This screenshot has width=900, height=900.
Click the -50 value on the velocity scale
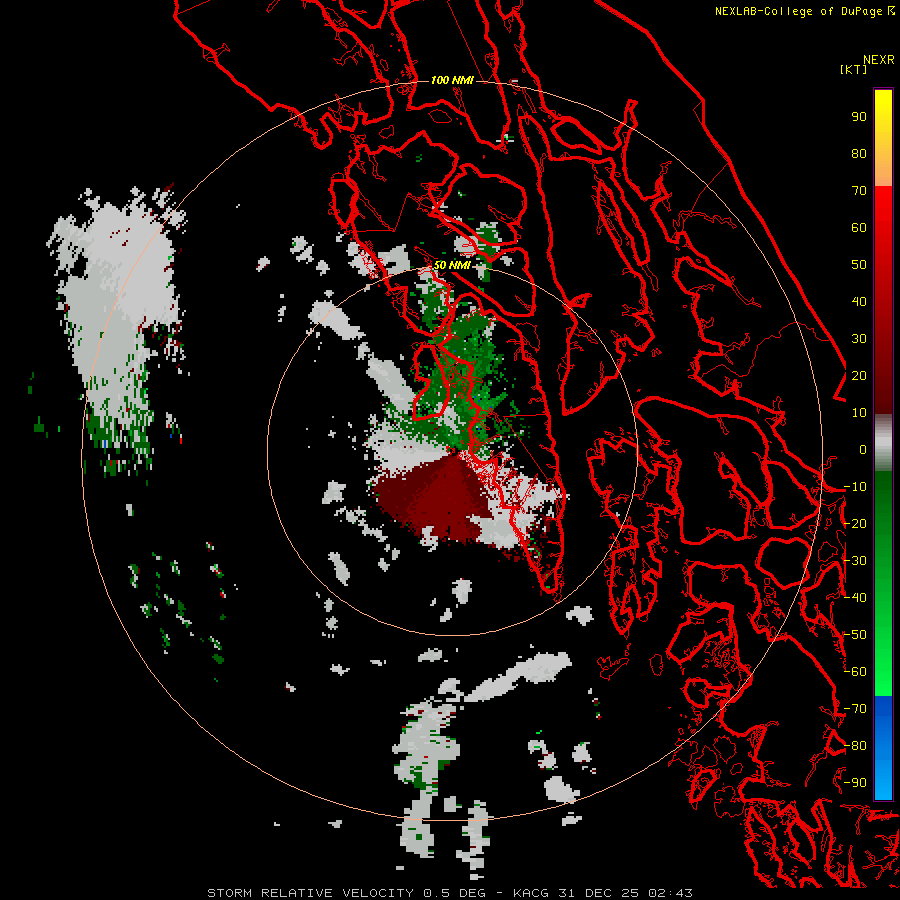click(x=855, y=635)
